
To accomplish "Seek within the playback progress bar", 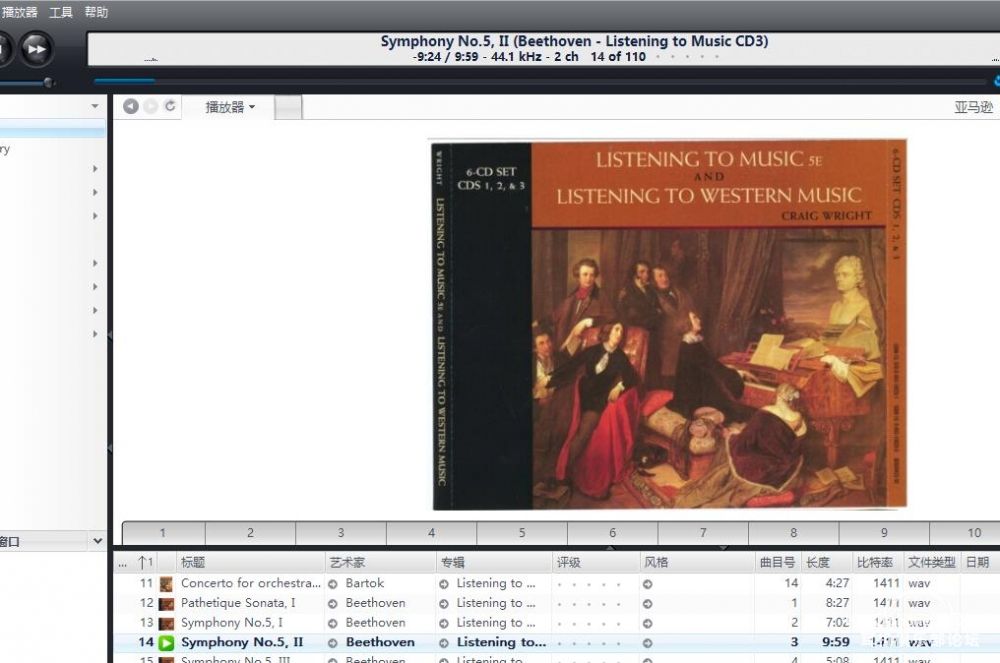I will coord(540,82).
